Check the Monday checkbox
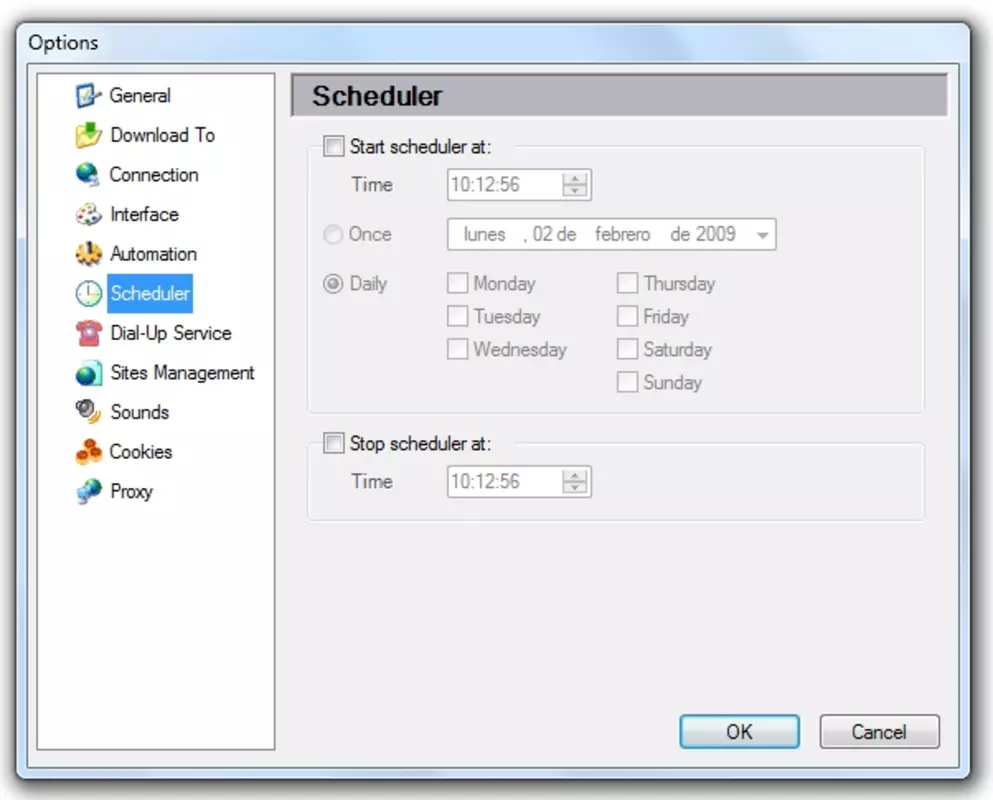 [457, 283]
